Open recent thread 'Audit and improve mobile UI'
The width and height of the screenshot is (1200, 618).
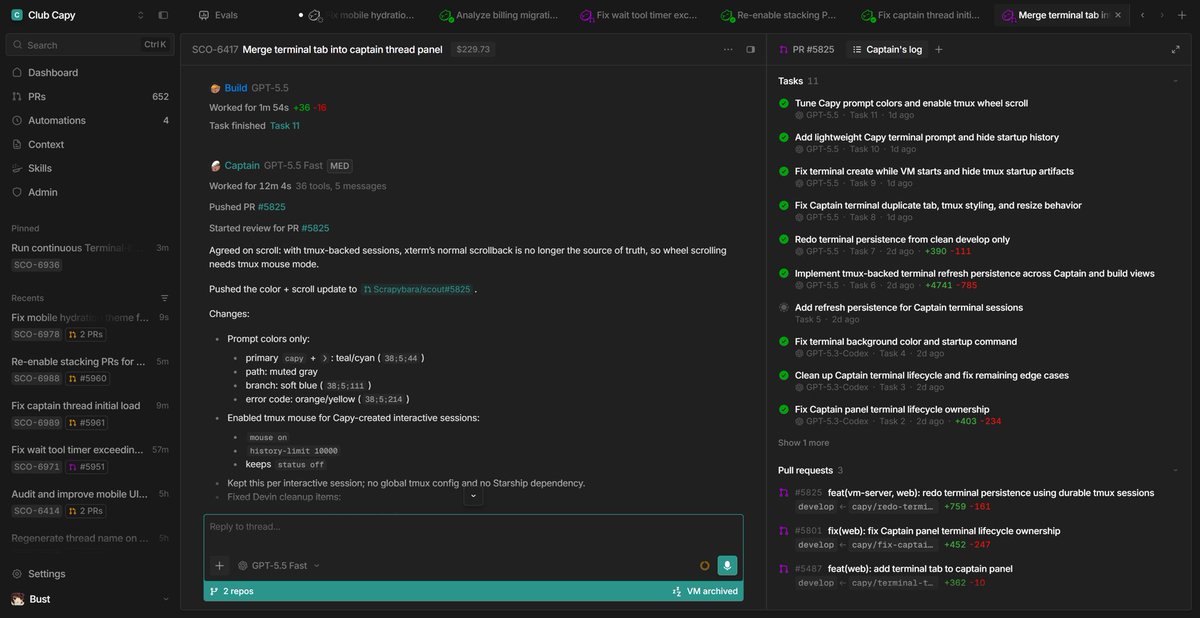(90, 502)
